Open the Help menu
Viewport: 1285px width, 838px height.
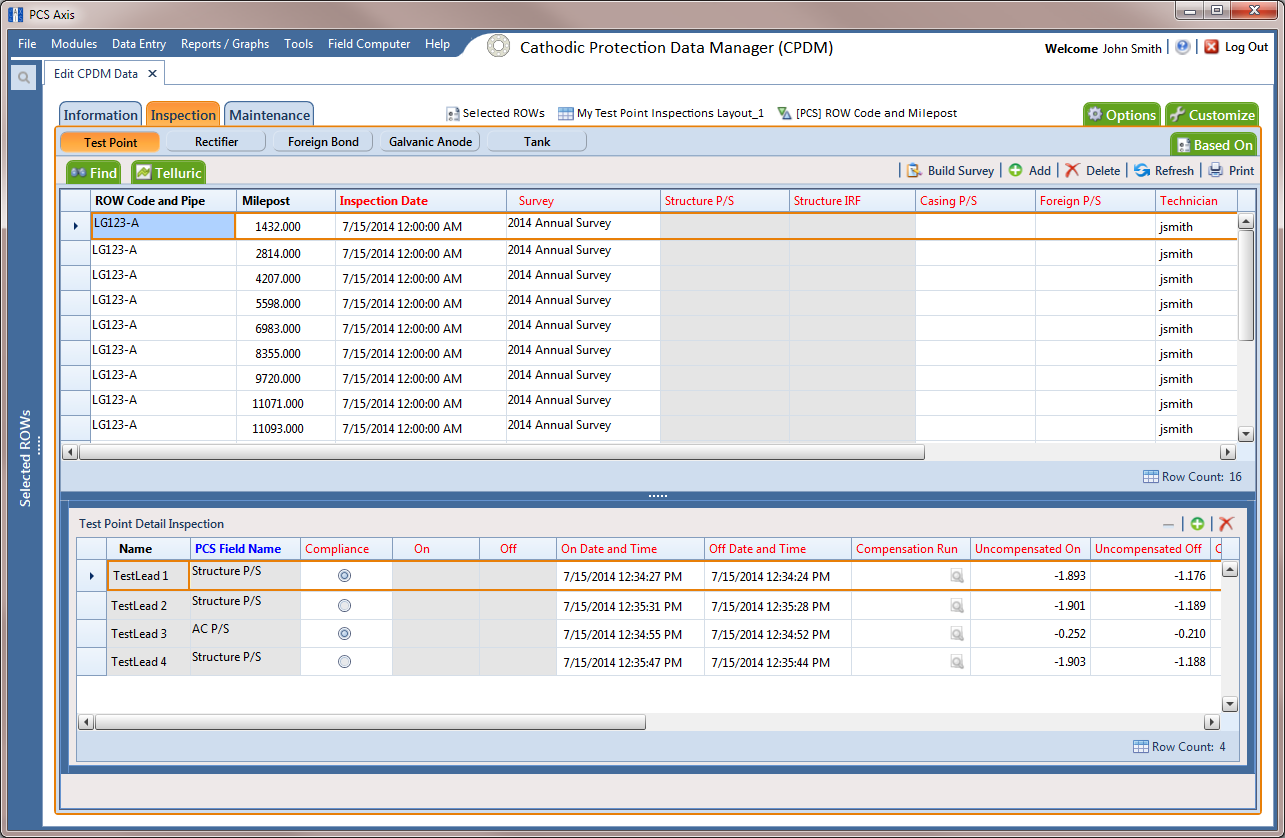pyautogui.click(x=437, y=44)
